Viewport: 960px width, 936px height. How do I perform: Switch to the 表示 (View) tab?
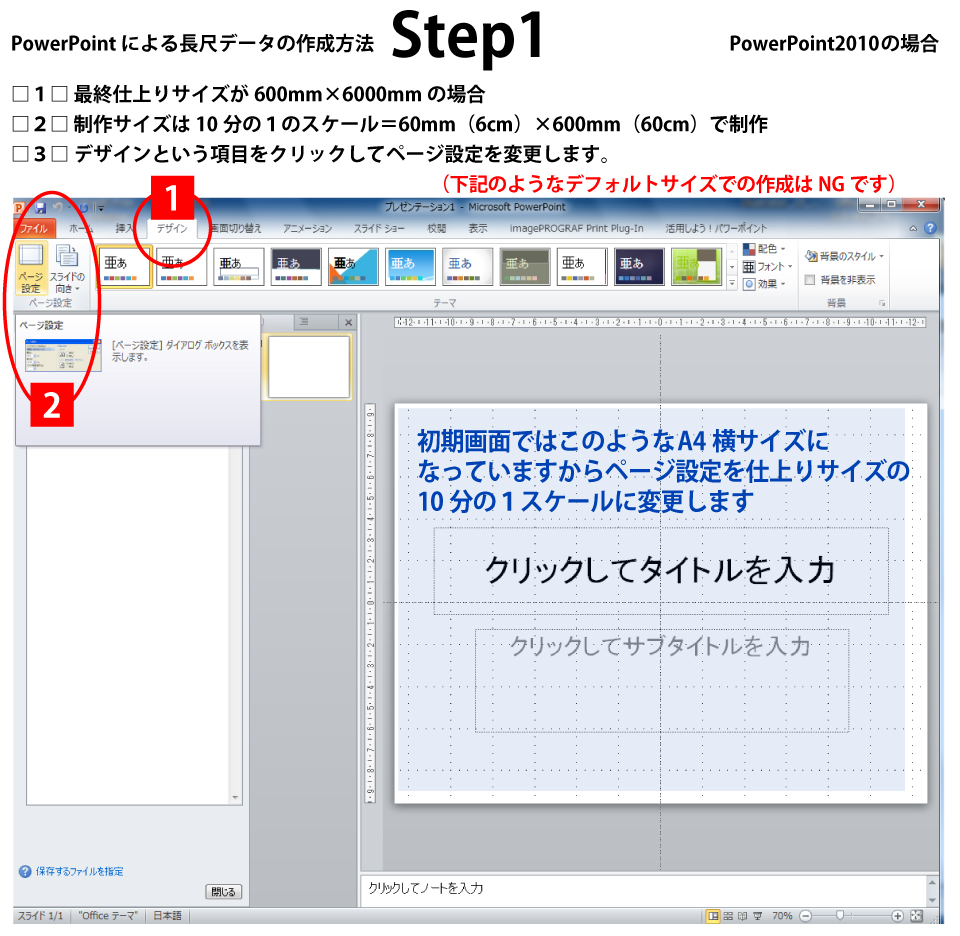pyautogui.click(x=478, y=228)
